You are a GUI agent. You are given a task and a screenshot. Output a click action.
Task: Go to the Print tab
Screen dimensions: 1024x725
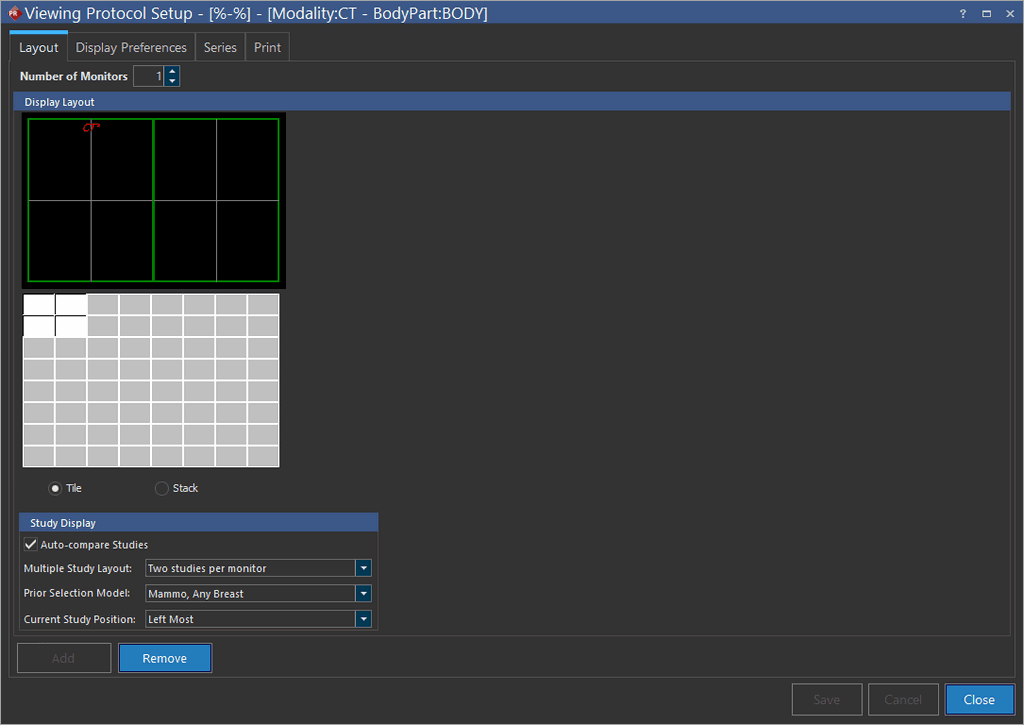(x=267, y=48)
